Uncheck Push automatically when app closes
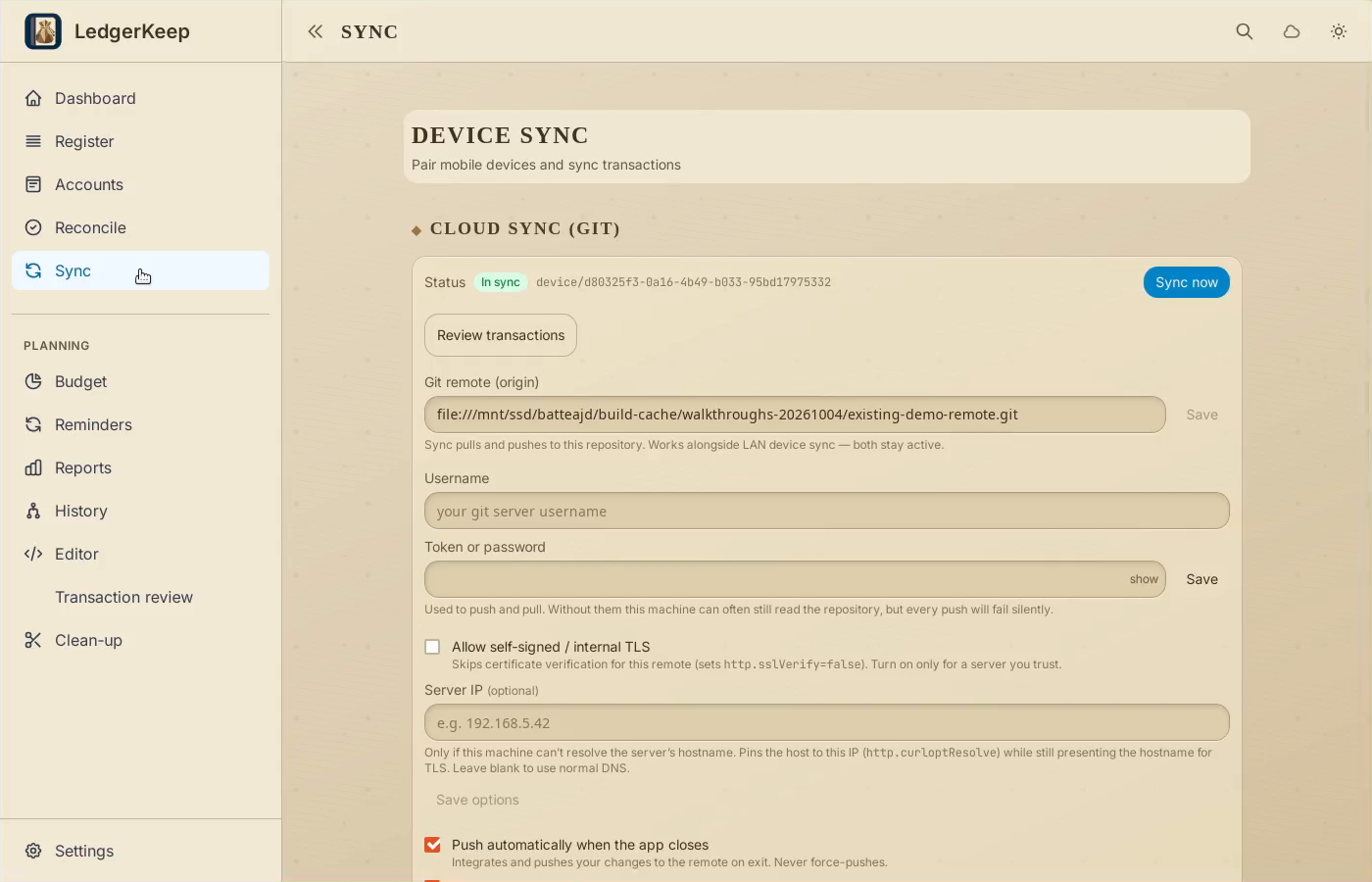 point(432,845)
